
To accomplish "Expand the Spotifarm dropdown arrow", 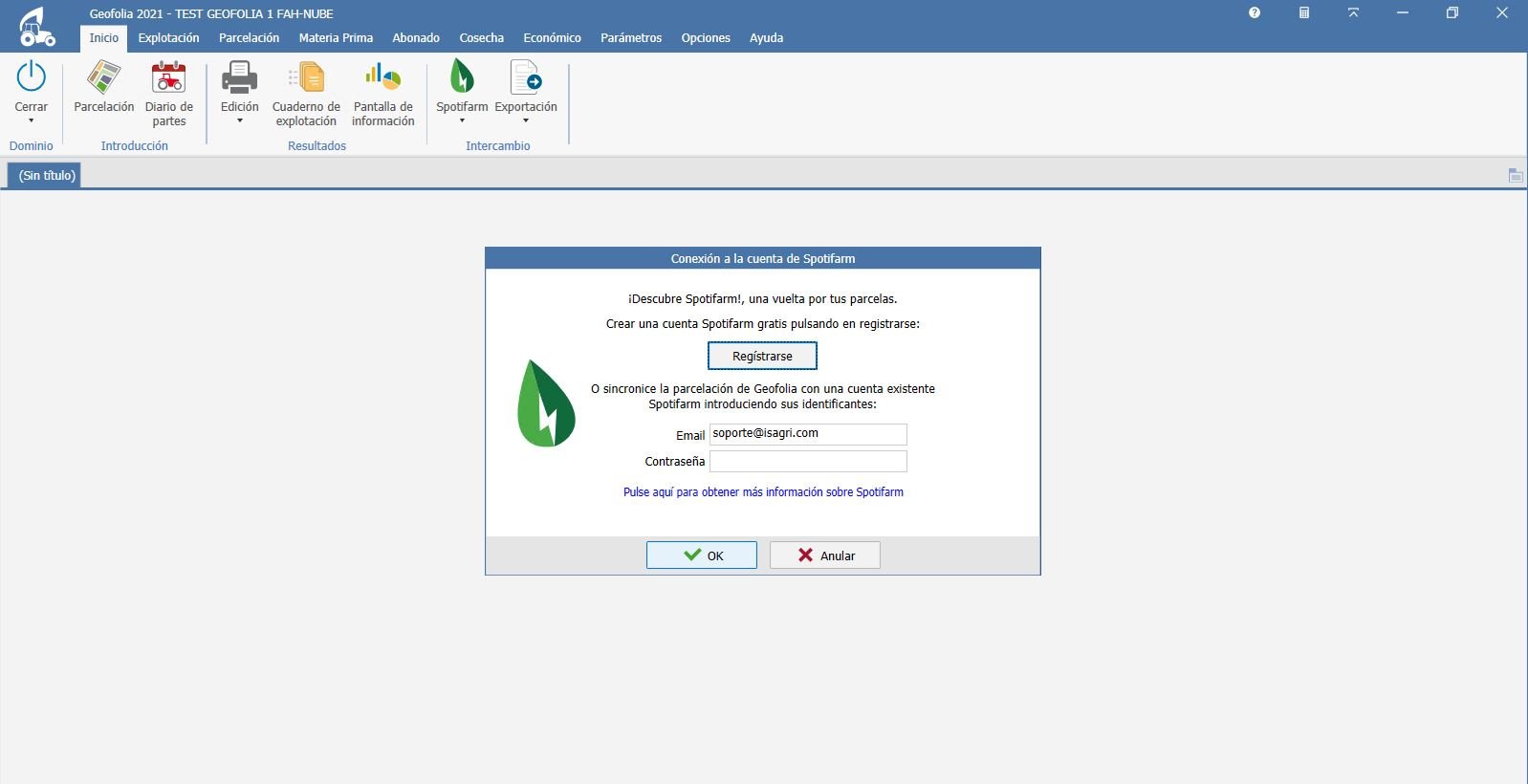I will [x=462, y=120].
